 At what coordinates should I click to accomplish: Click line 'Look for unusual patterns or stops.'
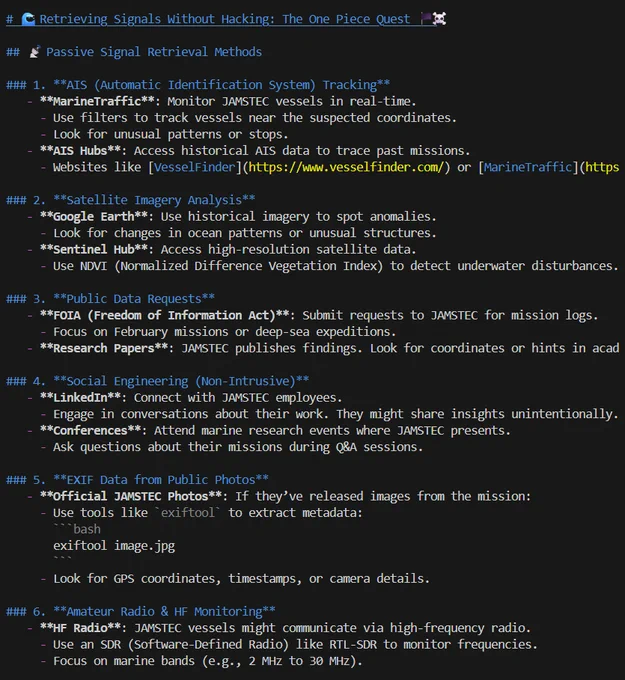pos(170,134)
